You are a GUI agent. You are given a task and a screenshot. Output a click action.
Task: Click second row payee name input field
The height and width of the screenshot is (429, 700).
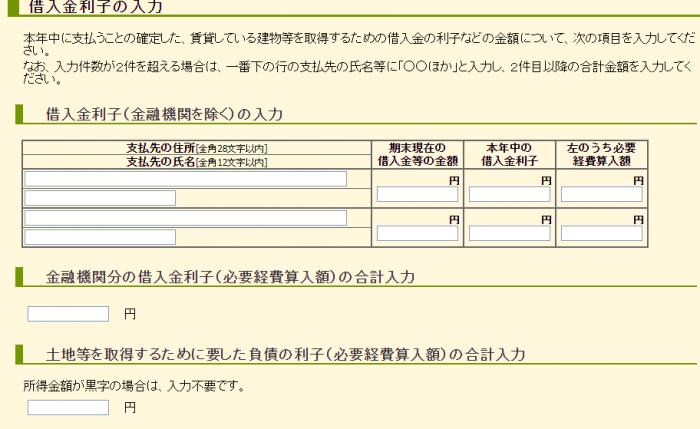click(x=100, y=237)
